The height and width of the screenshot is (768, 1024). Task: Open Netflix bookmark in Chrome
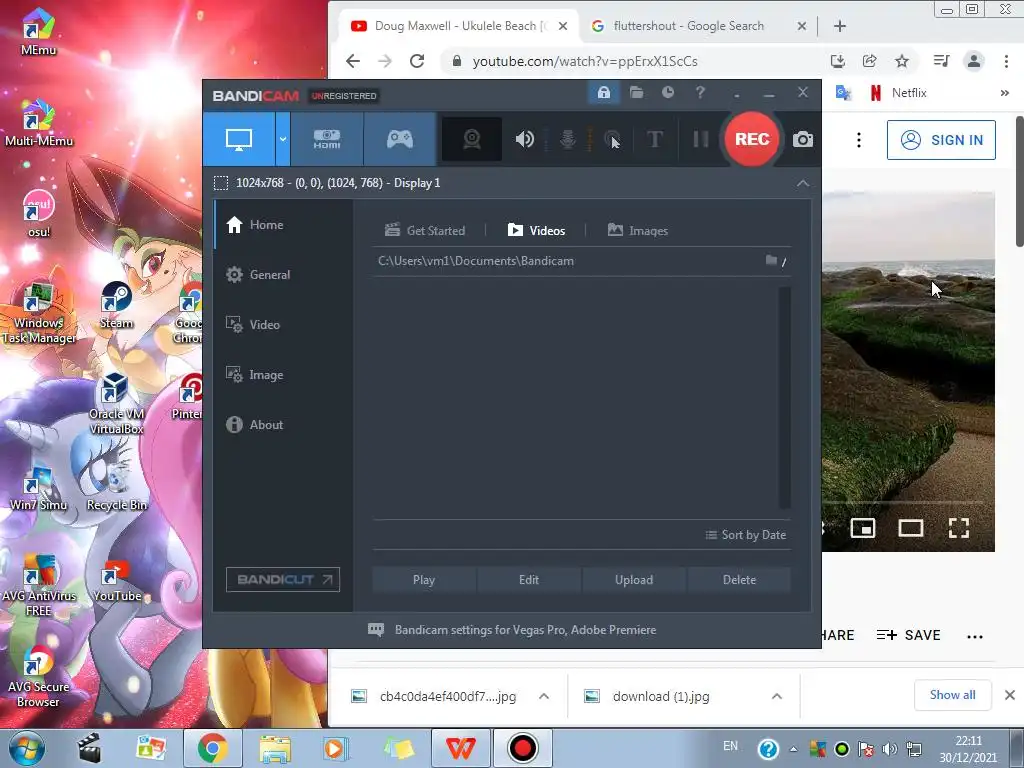coord(899,93)
